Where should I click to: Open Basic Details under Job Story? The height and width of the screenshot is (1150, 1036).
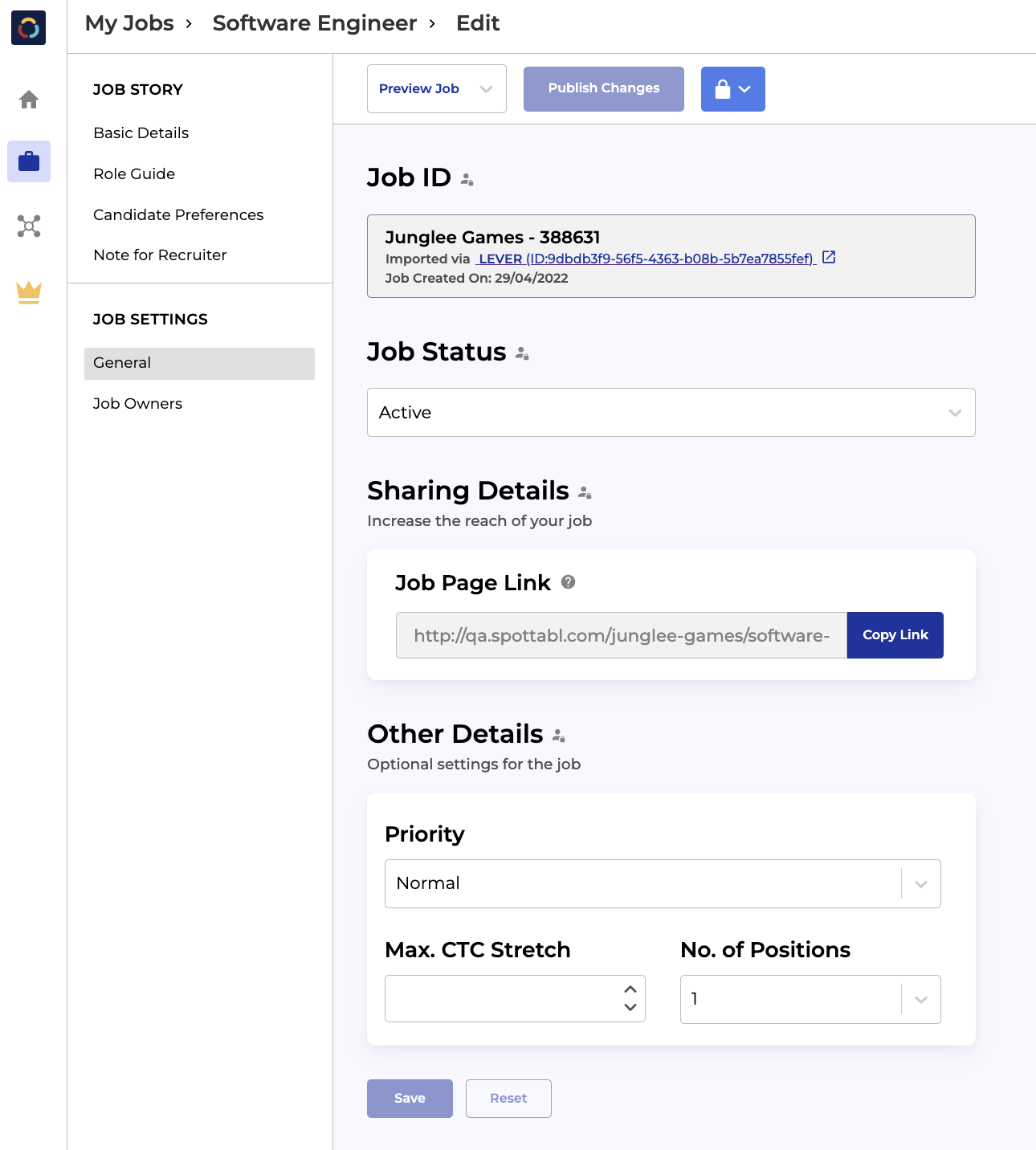pyautogui.click(x=141, y=133)
